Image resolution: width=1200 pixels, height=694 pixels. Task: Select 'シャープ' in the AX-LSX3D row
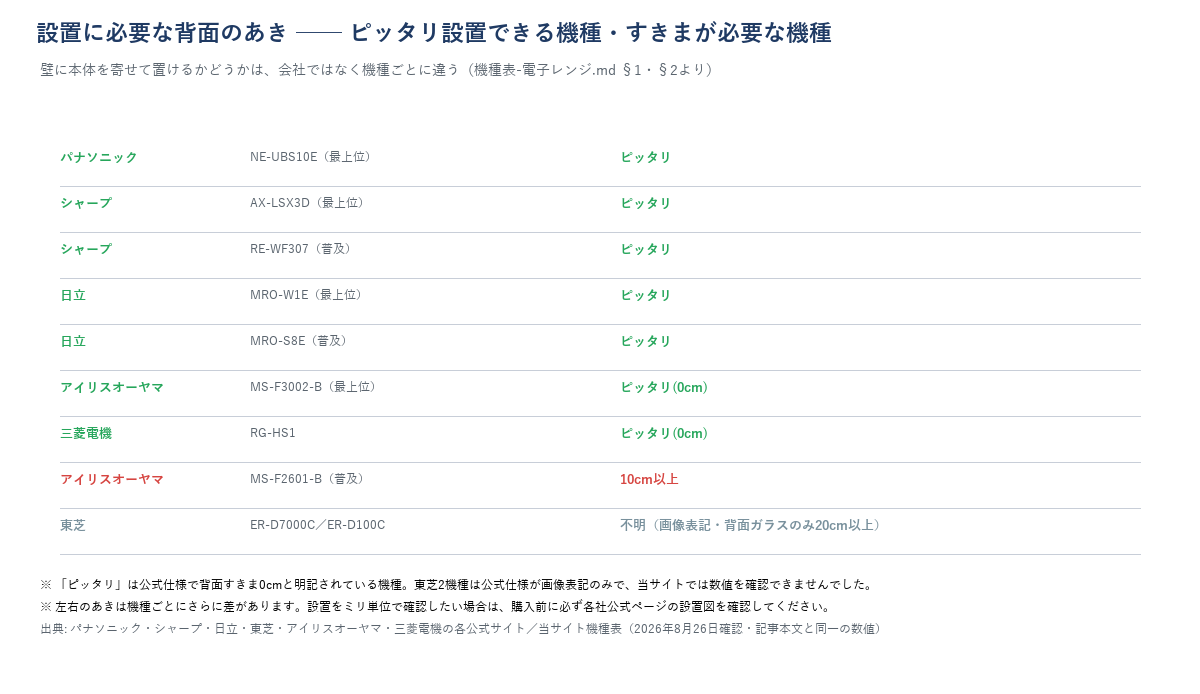click(86, 203)
